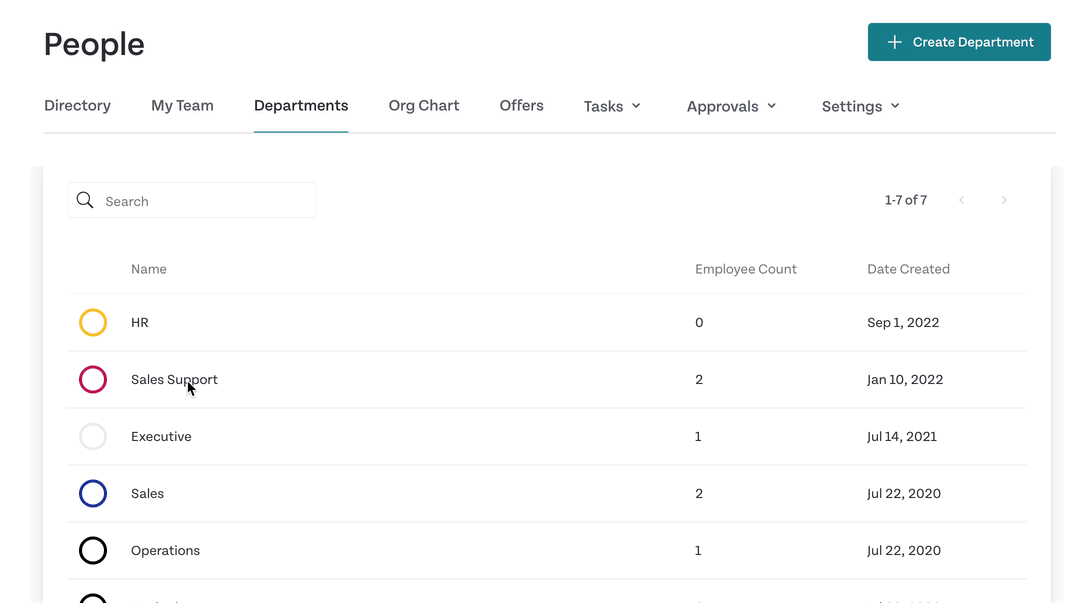Open the Sales Support department
This screenshot has height=603, width=1092.
coord(174,379)
